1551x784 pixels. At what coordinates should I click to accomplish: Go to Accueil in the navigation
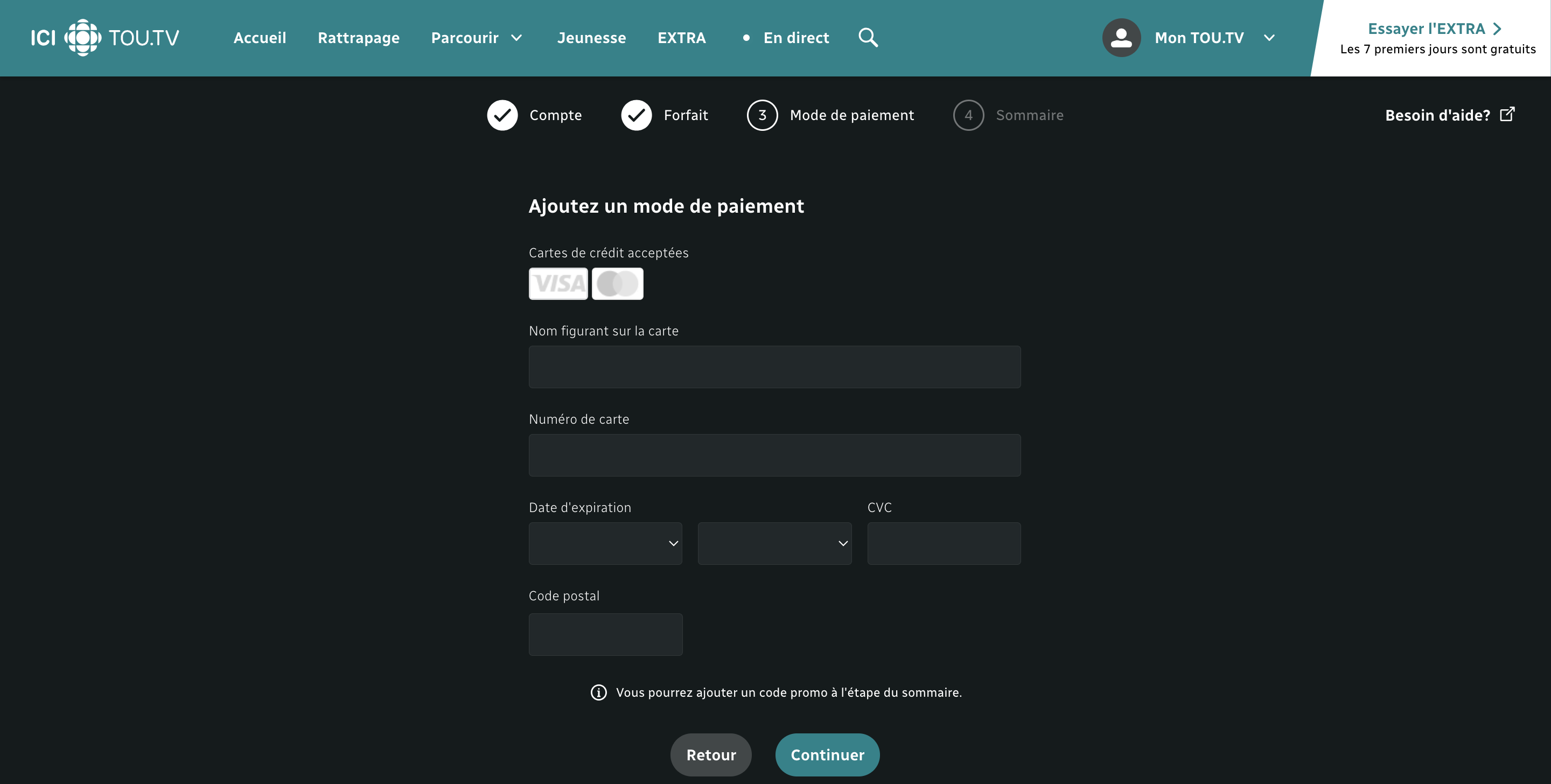tap(260, 38)
